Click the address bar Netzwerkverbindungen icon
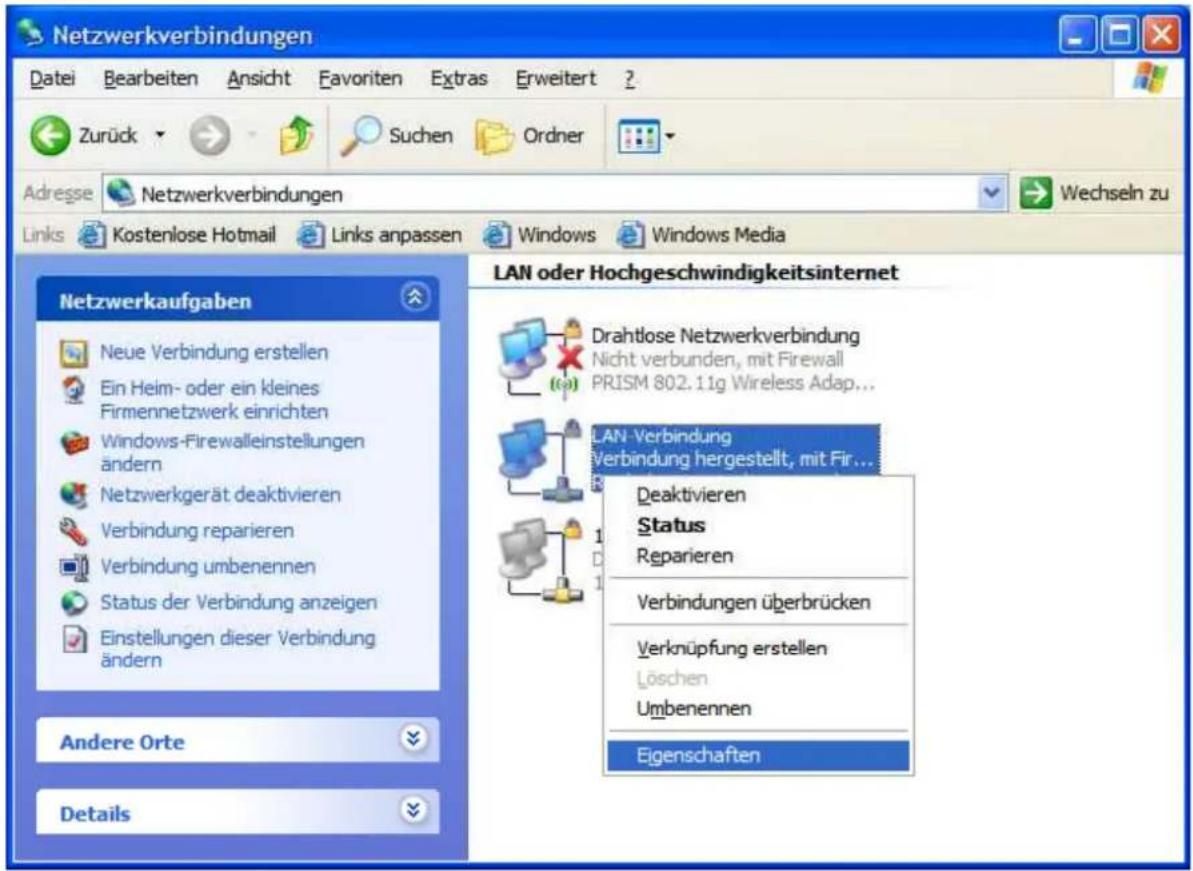The image size is (1193, 871). tap(119, 193)
